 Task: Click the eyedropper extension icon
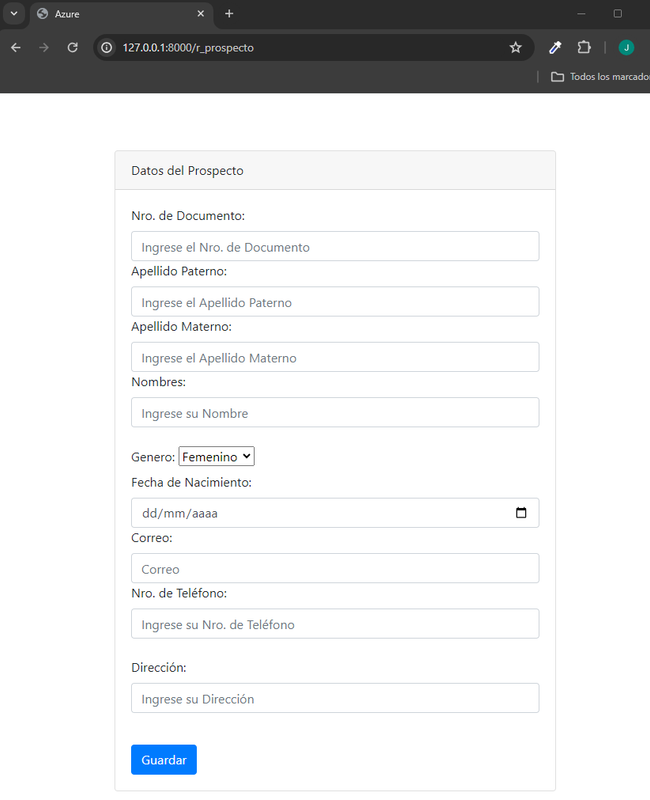click(x=555, y=47)
